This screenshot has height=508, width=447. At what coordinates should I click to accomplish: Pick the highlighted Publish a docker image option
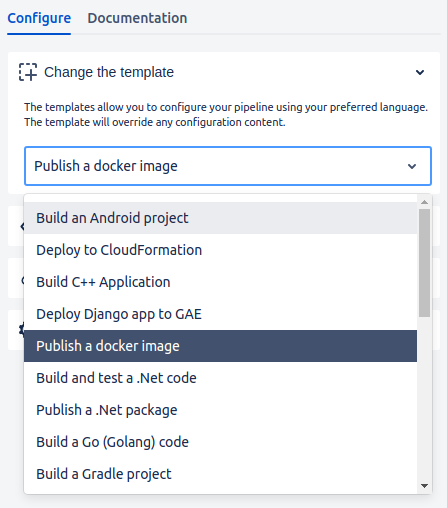pos(220,346)
